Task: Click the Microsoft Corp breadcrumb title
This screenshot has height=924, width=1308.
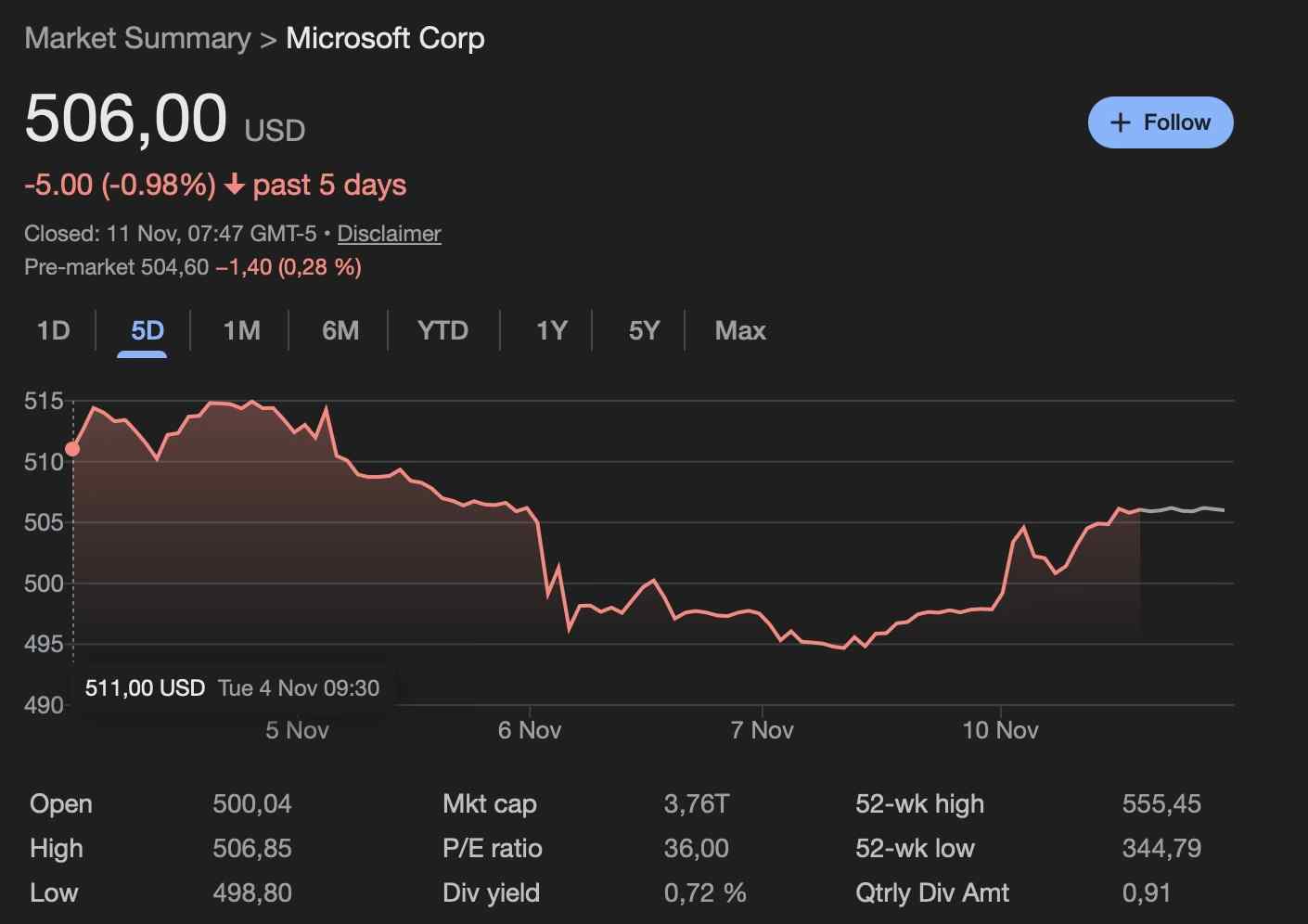Action: pos(385,38)
